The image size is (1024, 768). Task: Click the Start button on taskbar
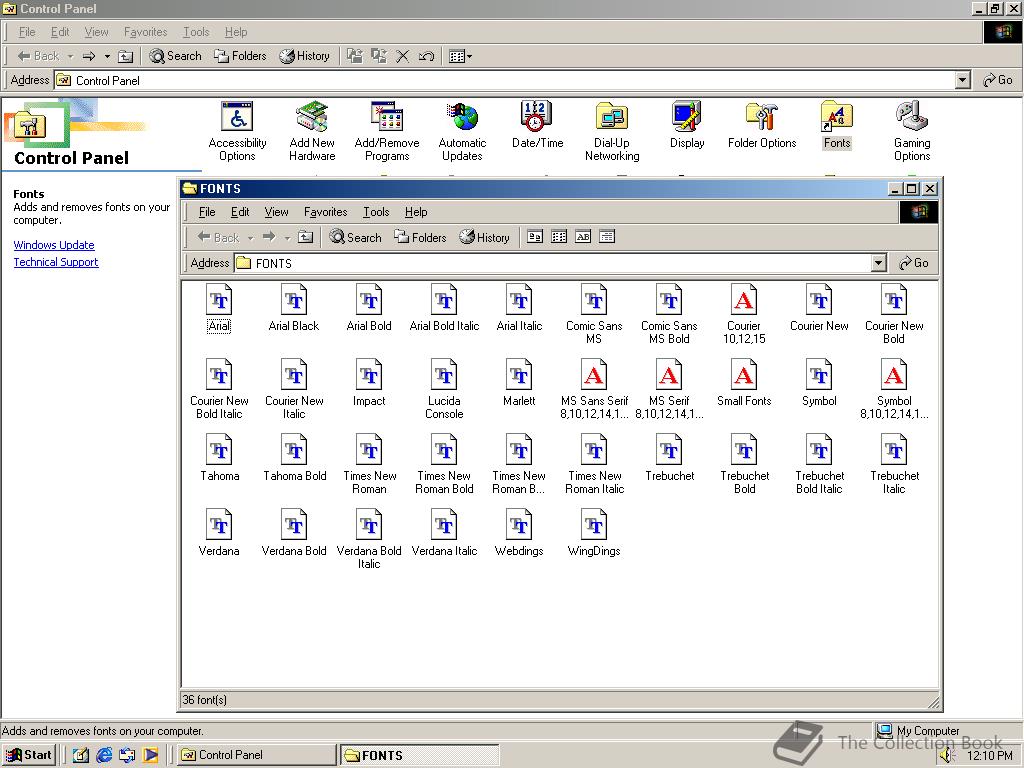tap(29, 755)
